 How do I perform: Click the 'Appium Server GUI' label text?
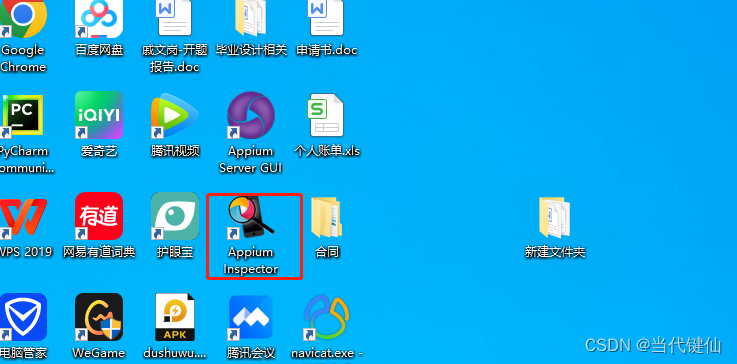tap(251, 159)
